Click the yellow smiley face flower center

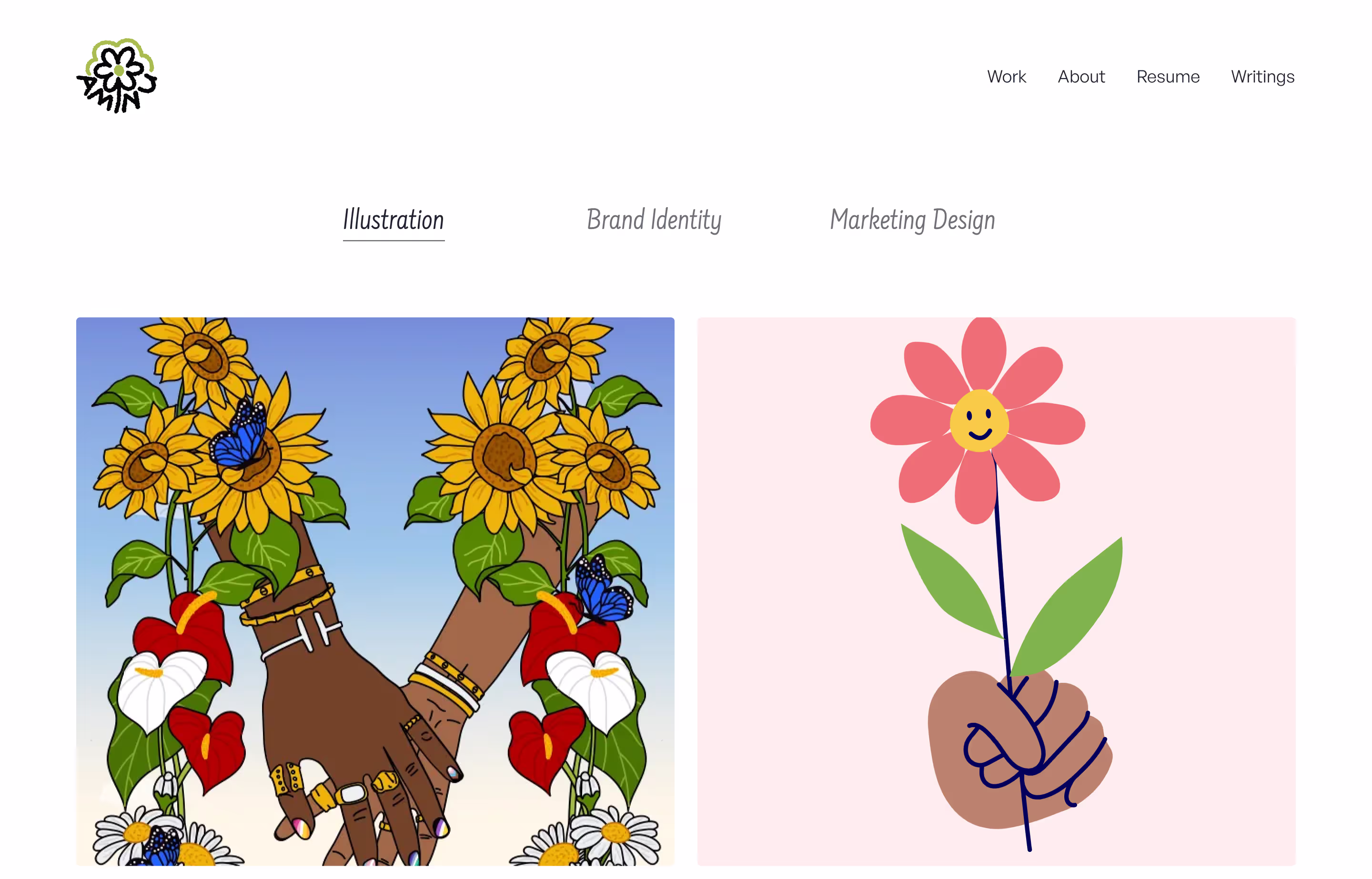(979, 421)
